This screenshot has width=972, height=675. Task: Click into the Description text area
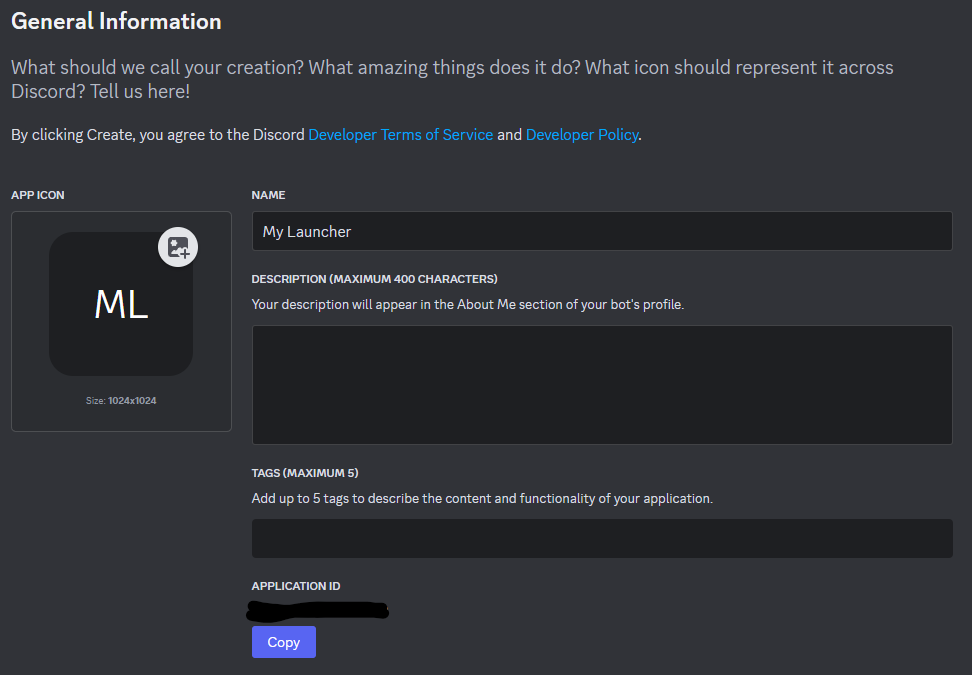(602, 385)
